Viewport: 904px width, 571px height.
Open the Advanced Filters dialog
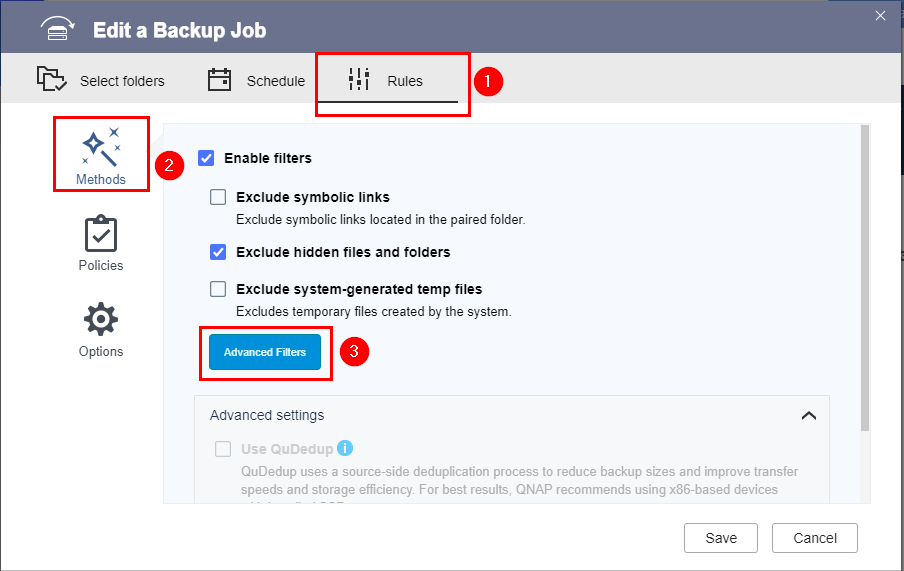pyautogui.click(x=265, y=352)
